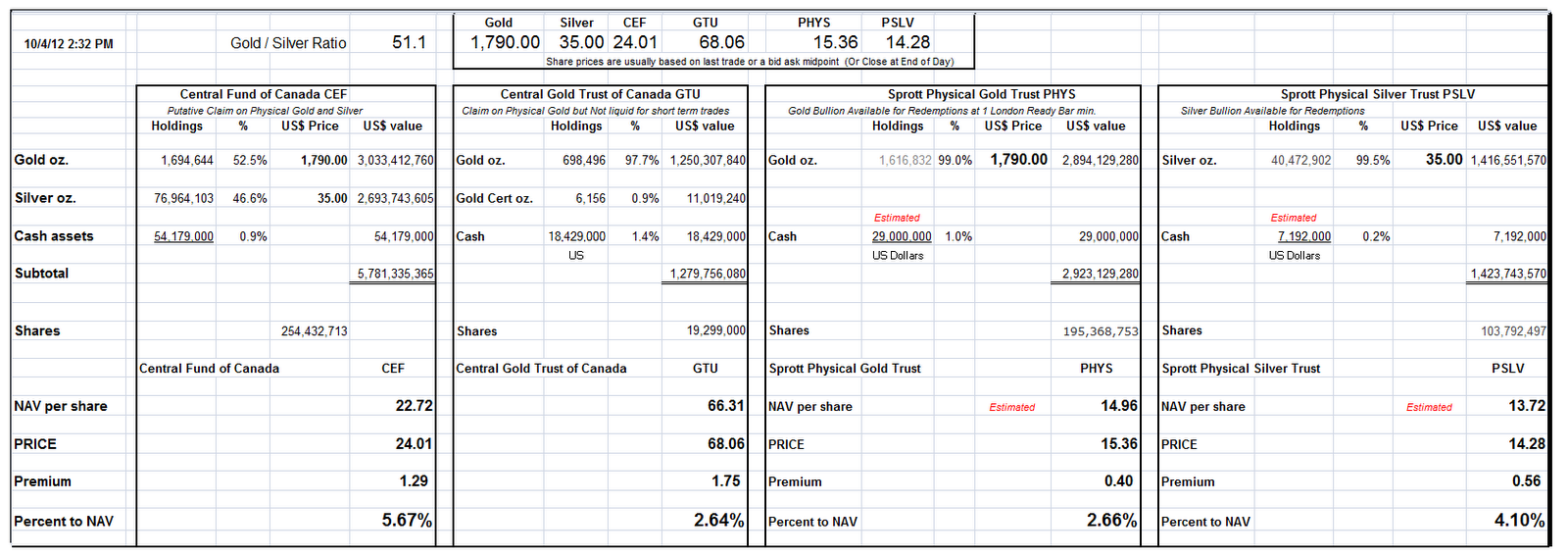Click CEF percent to NAV 5.67%
Image resolution: width=1568 pixels, height=554 pixels.
(407, 521)
